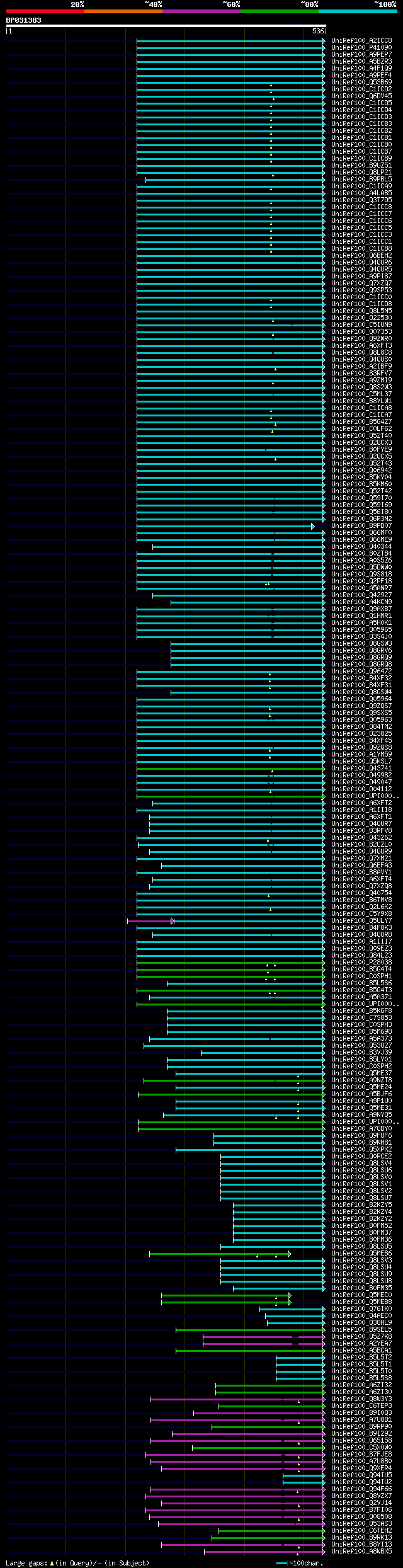Click UniRef100_C7S853 label
403x1568 pixels.
(x=361, y=1017)
